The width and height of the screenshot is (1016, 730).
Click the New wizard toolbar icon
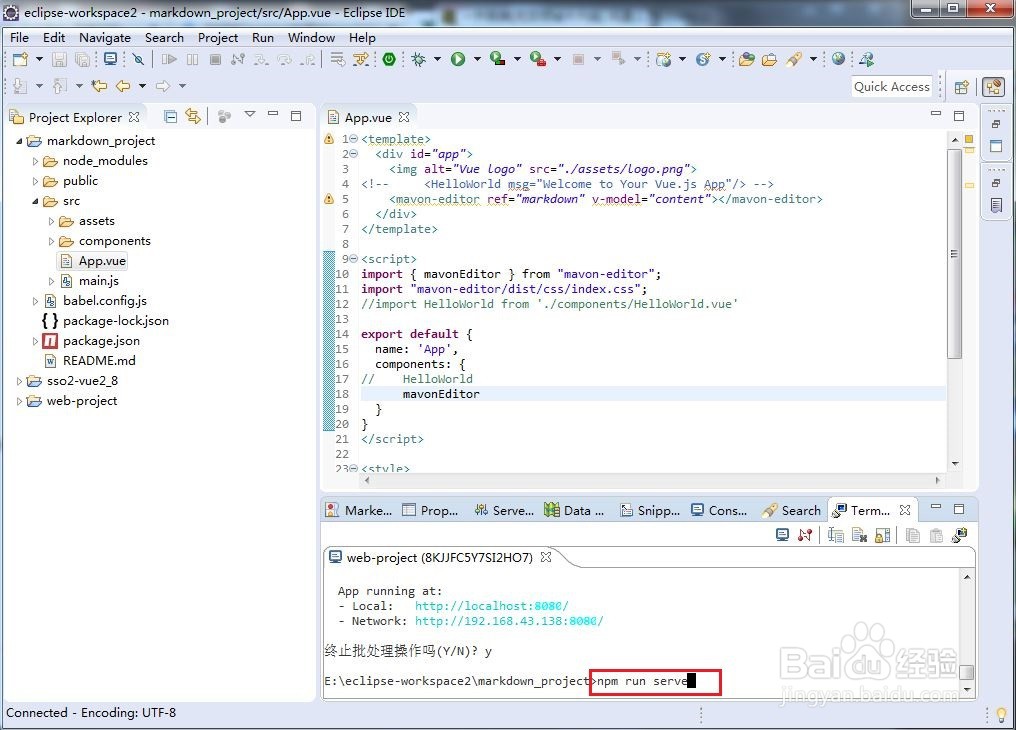click(20, 60)
